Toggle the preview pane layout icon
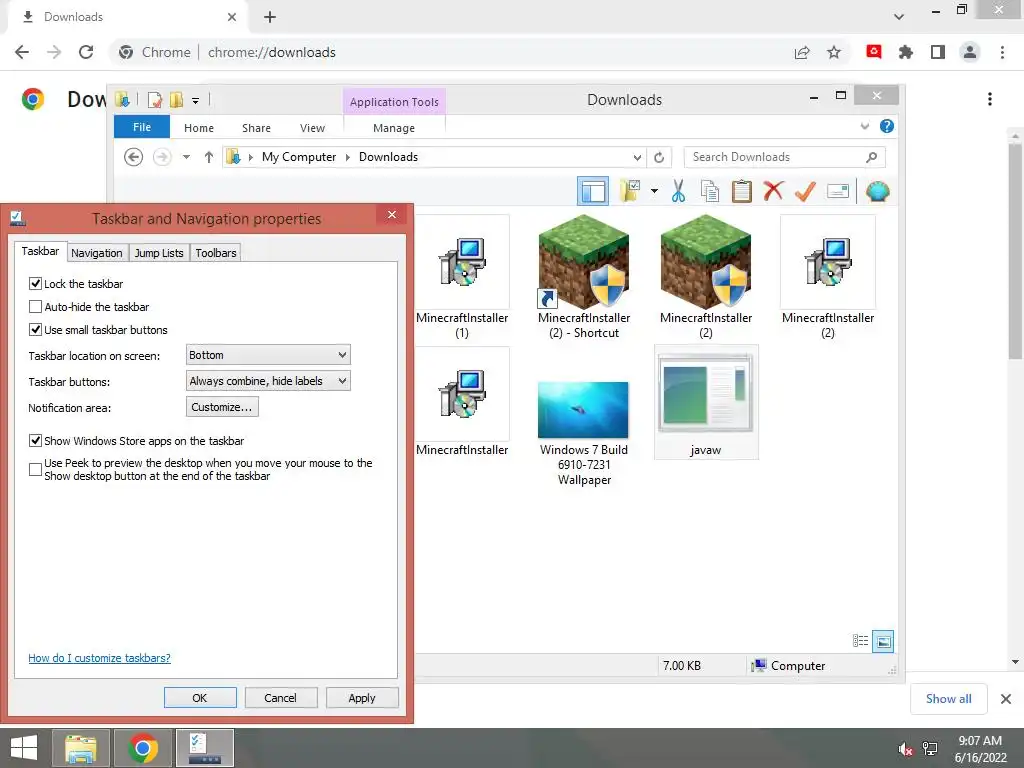Screen dimensions: 1024x768 (593, 191)
